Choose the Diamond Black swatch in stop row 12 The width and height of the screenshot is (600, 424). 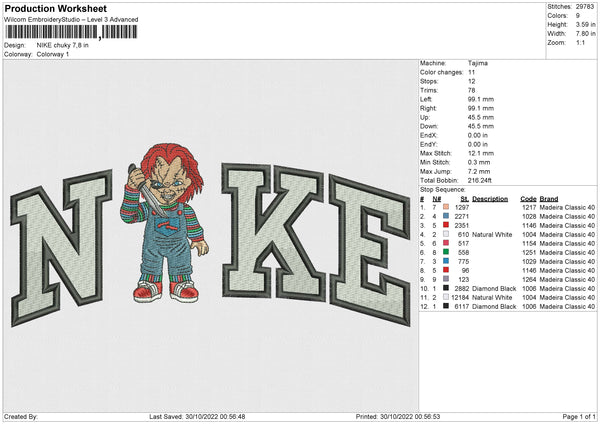pos(445,306)
